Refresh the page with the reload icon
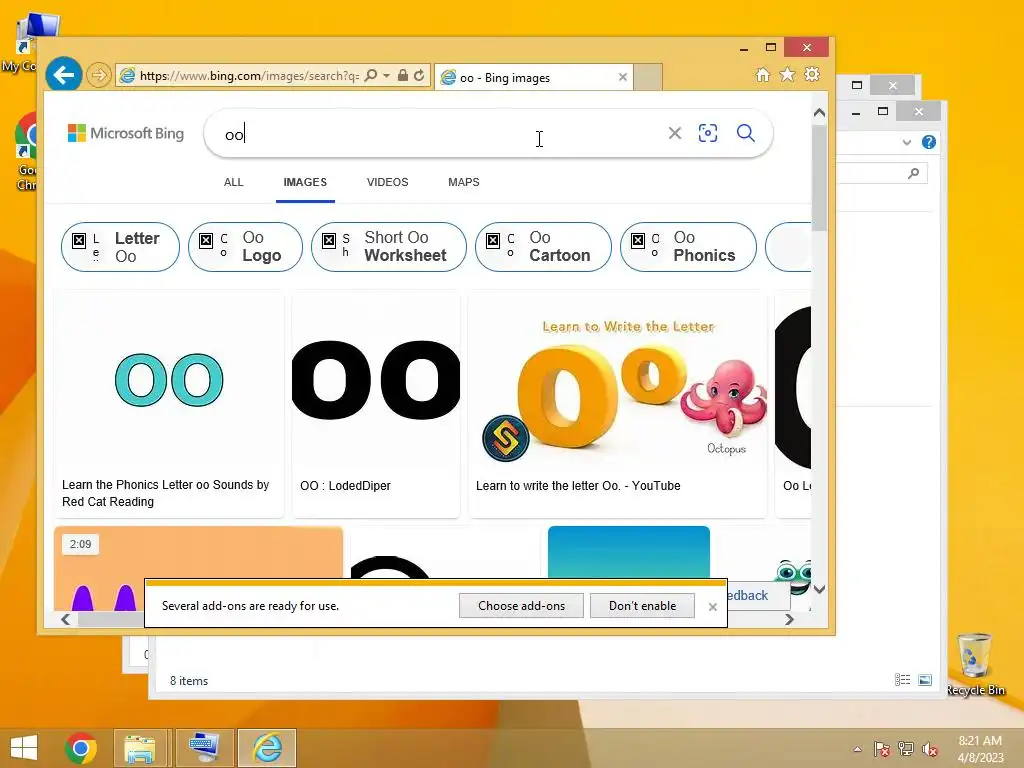The height and width of the screenshot is (768, 1024). pyautogui.click(x=419, y=76)
